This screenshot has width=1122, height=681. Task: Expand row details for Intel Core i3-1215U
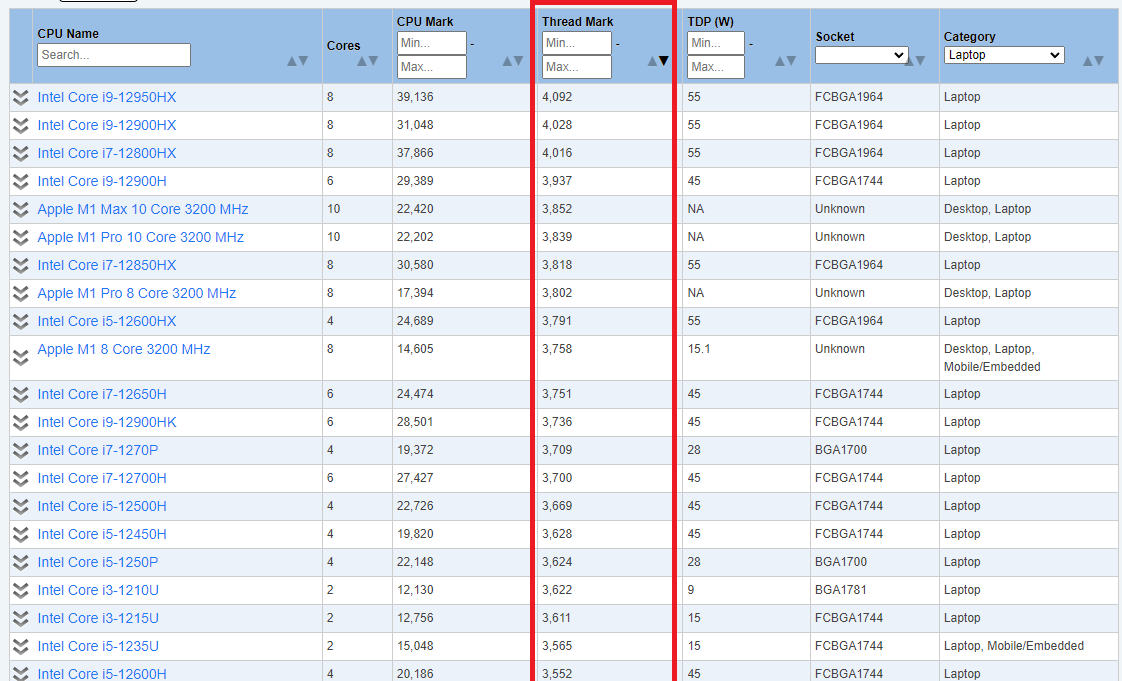[x=21, y=618]
